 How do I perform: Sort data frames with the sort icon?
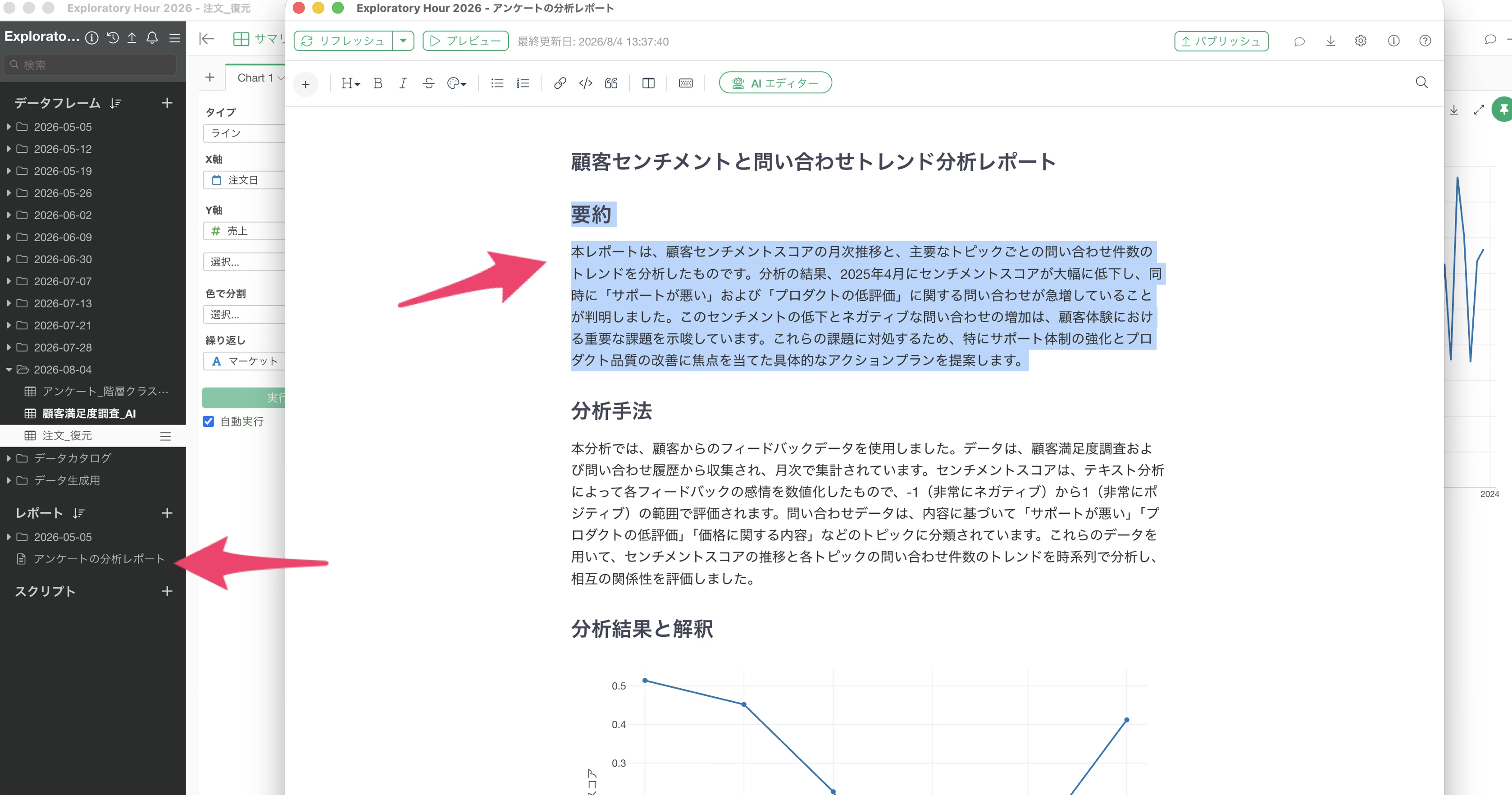tap(116, 103)
